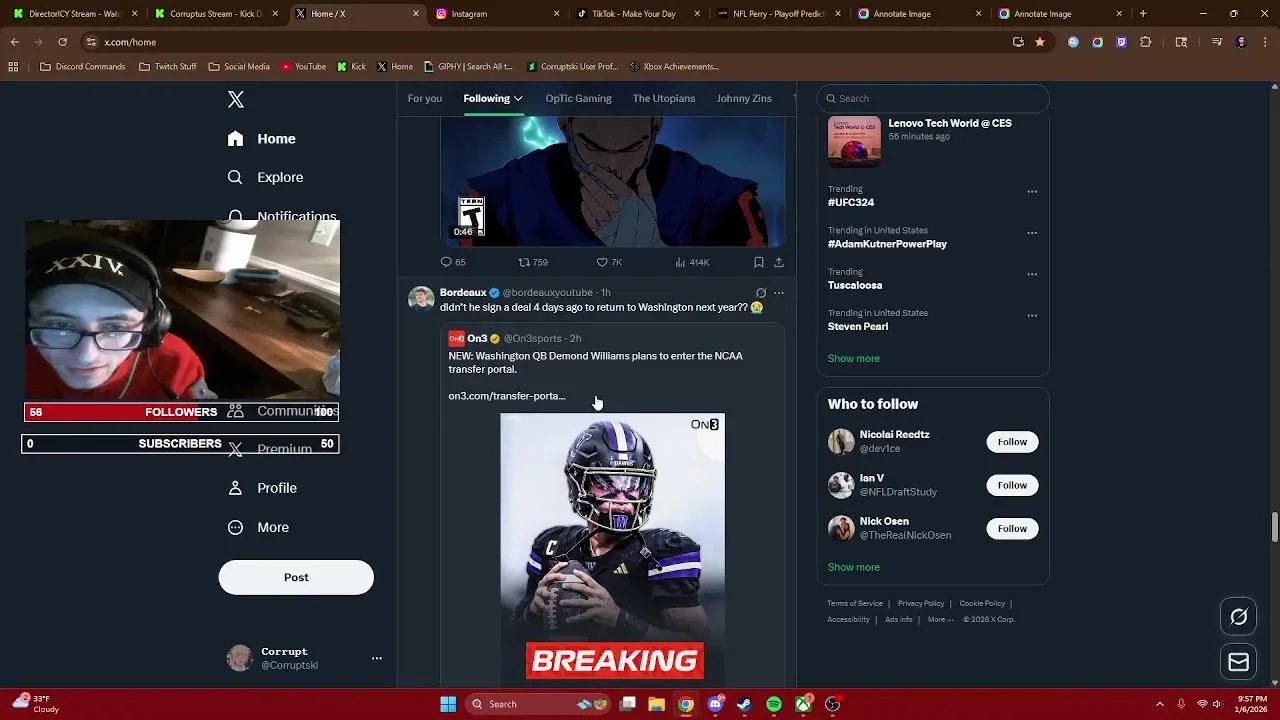Open Bordeaux profile avatar
Image resolution: width=1280 pixels, height=720 pixels.
[x=421, y=299]
